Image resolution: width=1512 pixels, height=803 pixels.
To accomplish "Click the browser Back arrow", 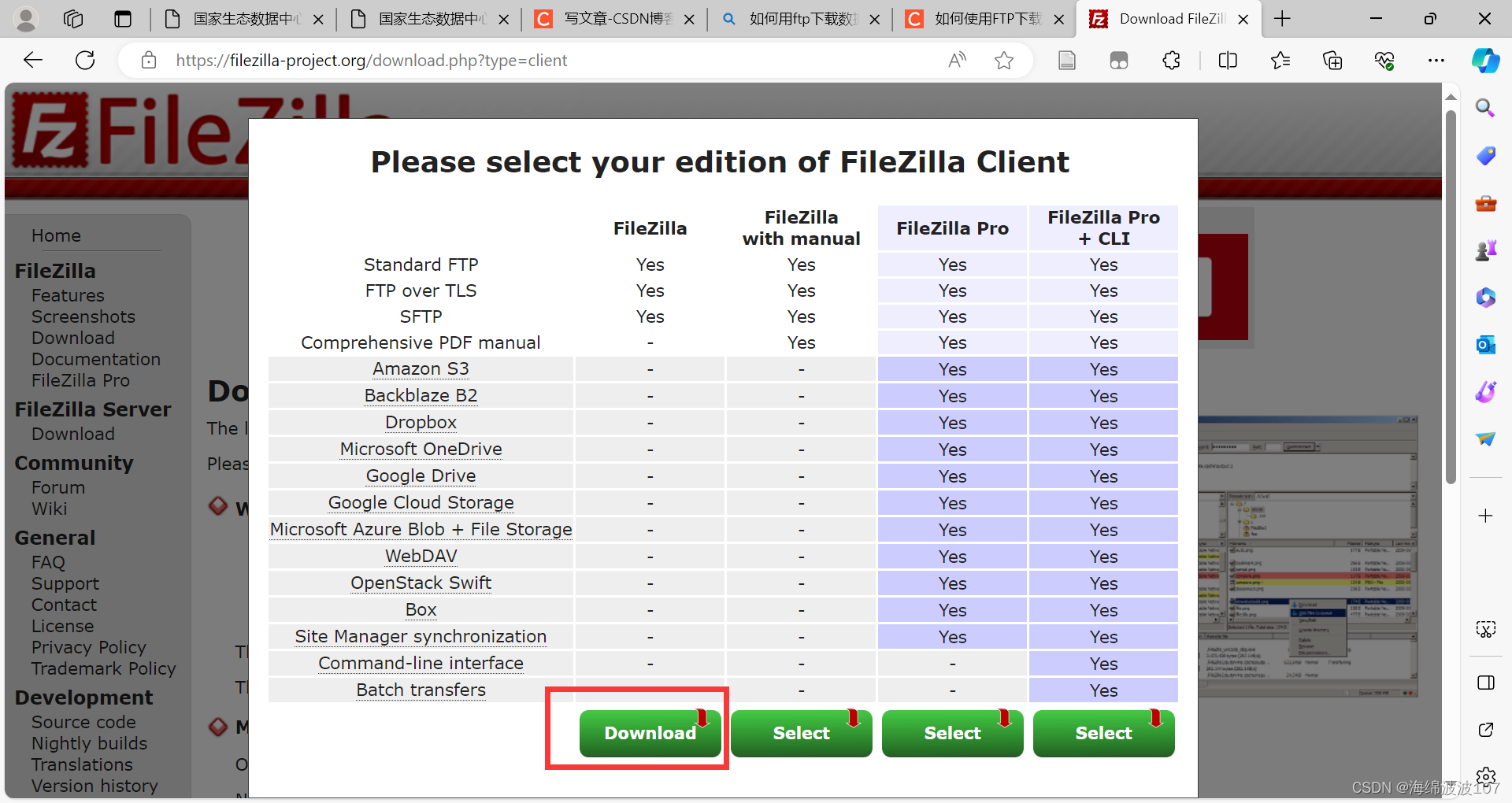I will 33,61.
